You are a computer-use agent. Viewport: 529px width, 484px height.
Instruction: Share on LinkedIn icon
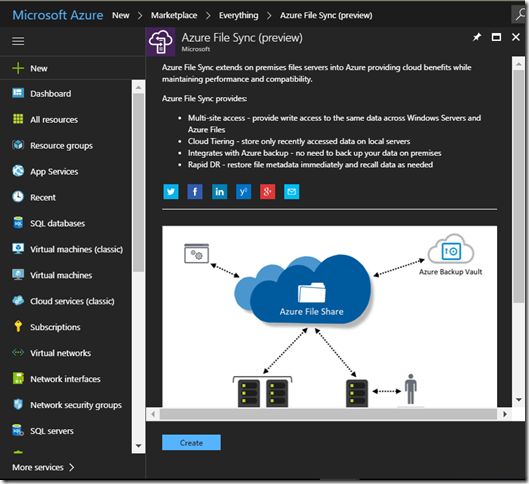tap(219, 192)
